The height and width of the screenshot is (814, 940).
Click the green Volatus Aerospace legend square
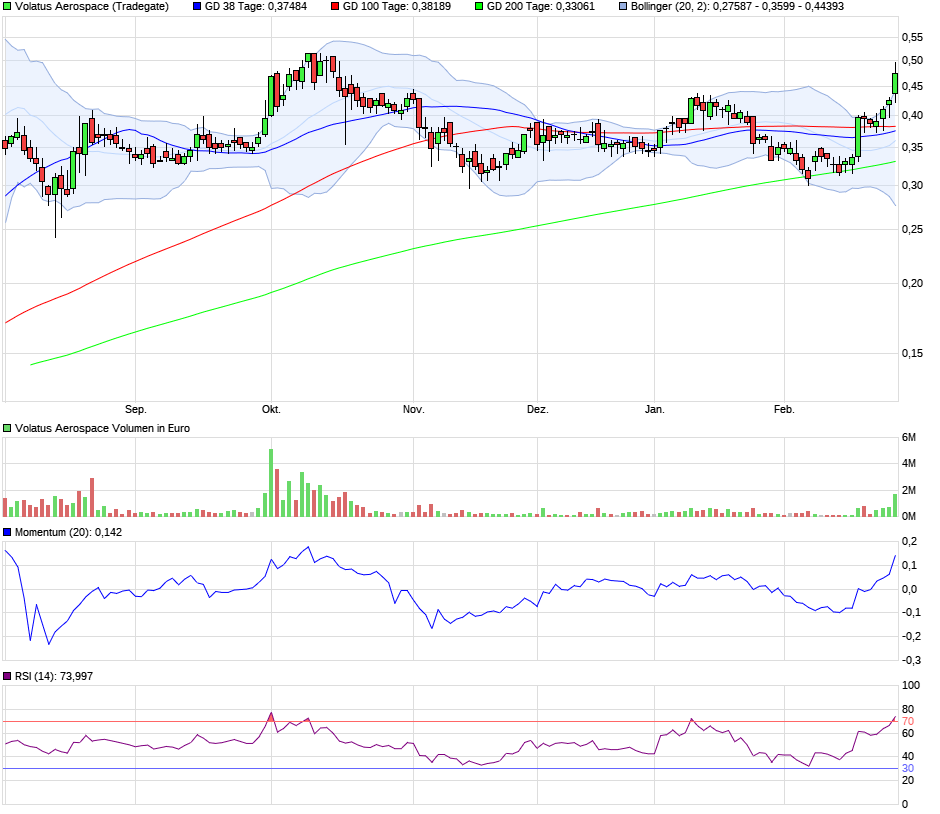[x=8, y=6]
